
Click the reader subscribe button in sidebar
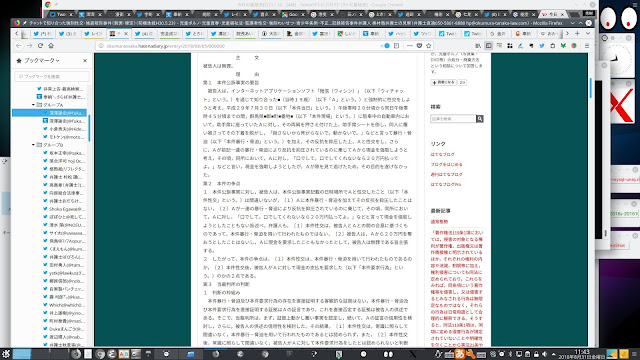click(444, 82)
